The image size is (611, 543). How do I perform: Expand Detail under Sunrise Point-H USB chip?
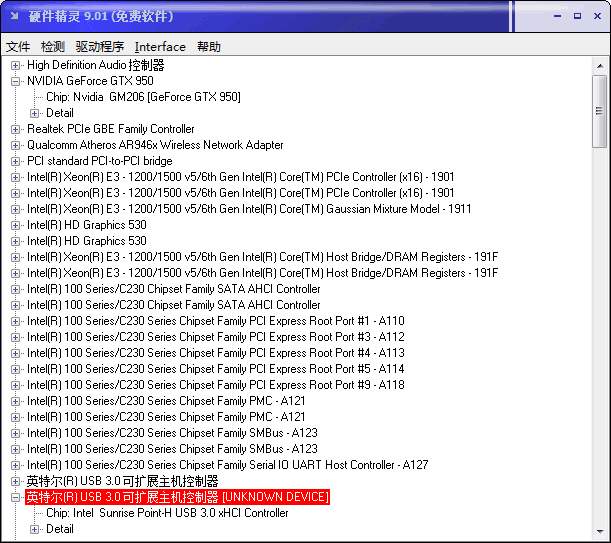[x=34, y=529]
